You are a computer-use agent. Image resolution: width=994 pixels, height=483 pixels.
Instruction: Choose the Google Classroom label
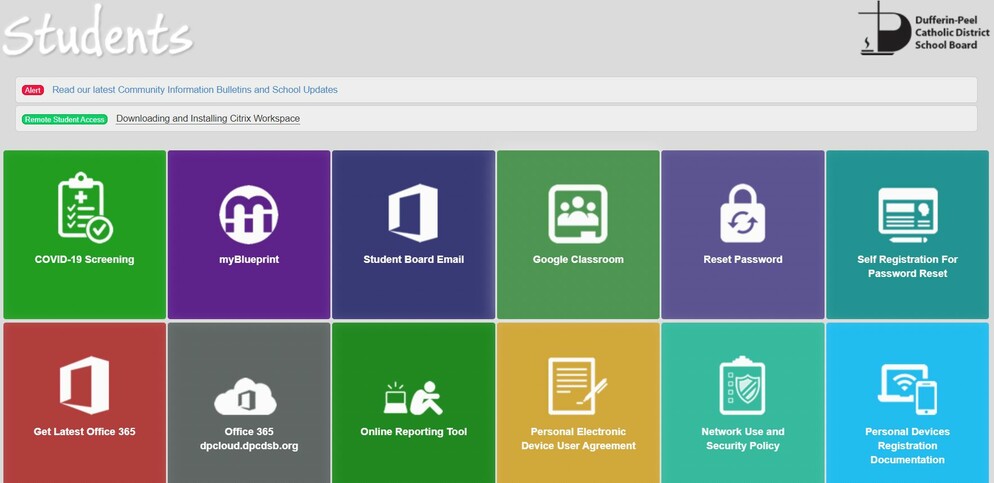coord(578,259)
